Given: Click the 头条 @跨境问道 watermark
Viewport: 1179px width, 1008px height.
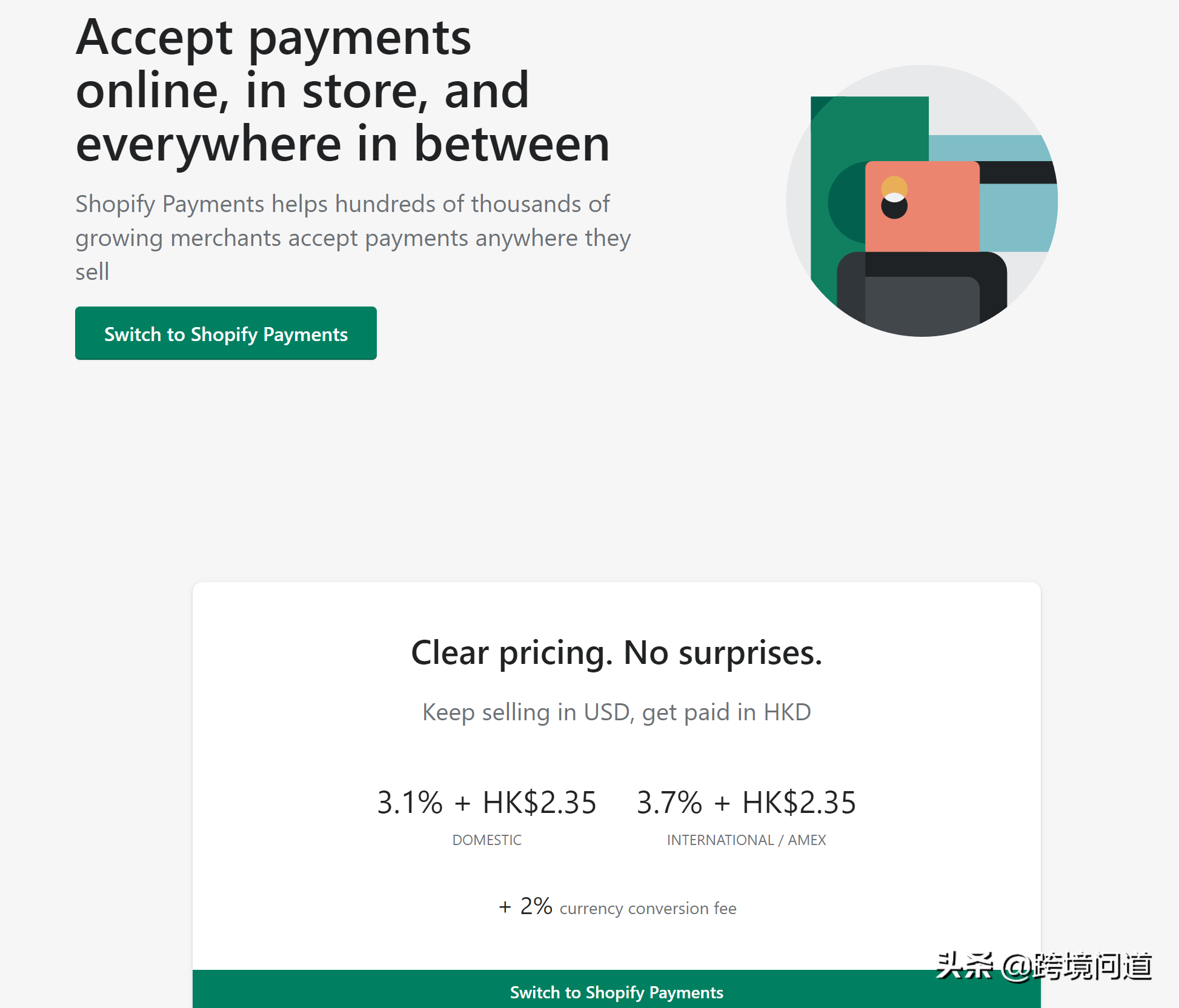Looking at the screenshot, I should pos(1043,966).
